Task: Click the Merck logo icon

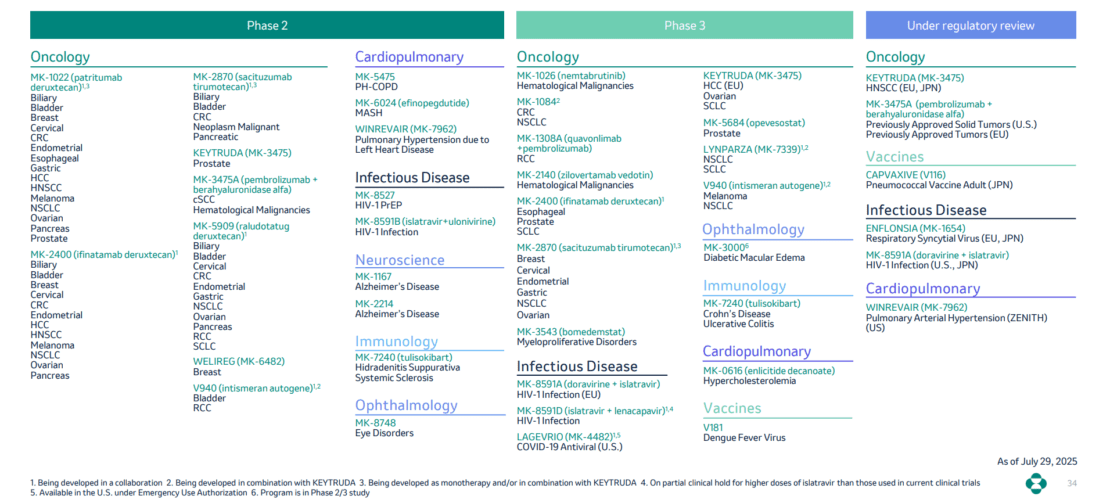Action: (1037, 484)
